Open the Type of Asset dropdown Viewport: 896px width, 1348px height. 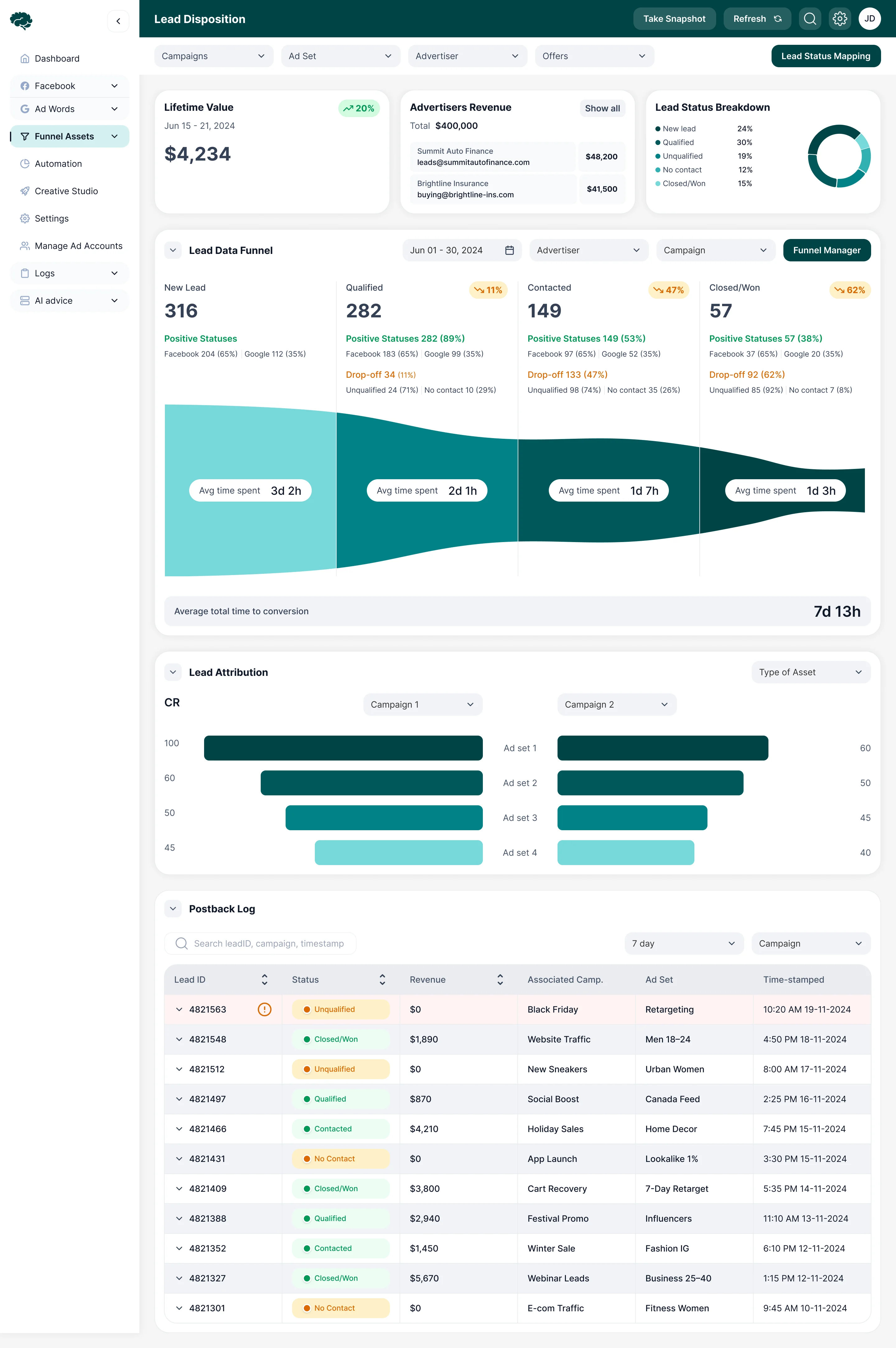pyautogui.click(x=811, y=672)
